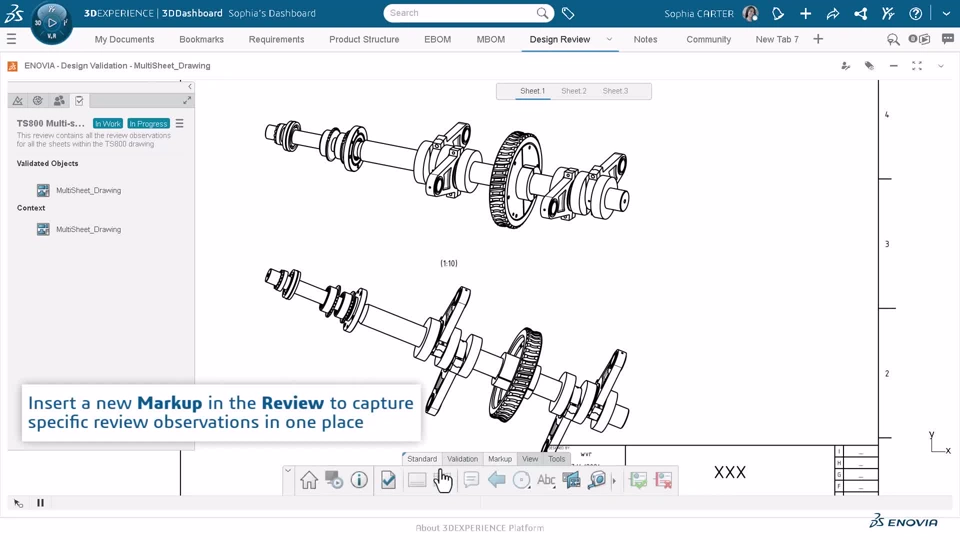The width and height of the screenshot is (960, 540).
Task: Switch to the Bookmarks tab
Action: pyautogui.click(x=201, y=39)
